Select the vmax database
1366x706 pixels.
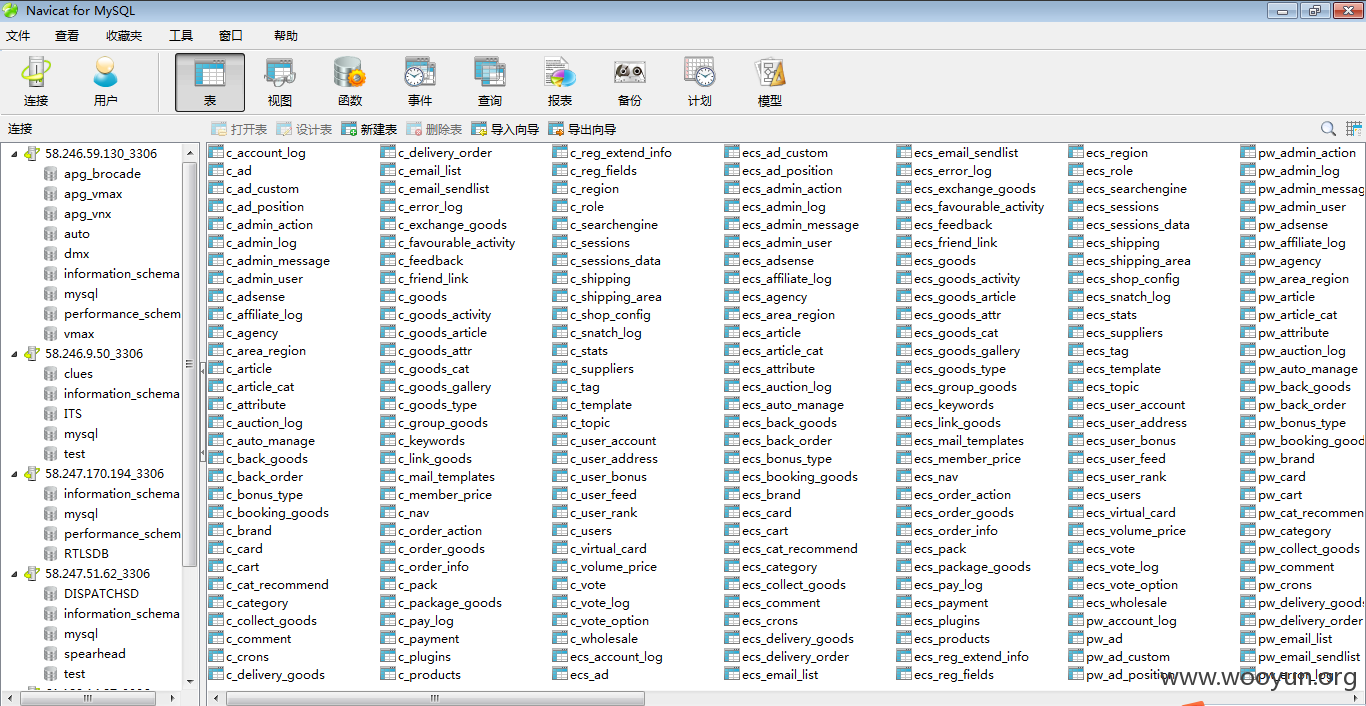(69, 334)
